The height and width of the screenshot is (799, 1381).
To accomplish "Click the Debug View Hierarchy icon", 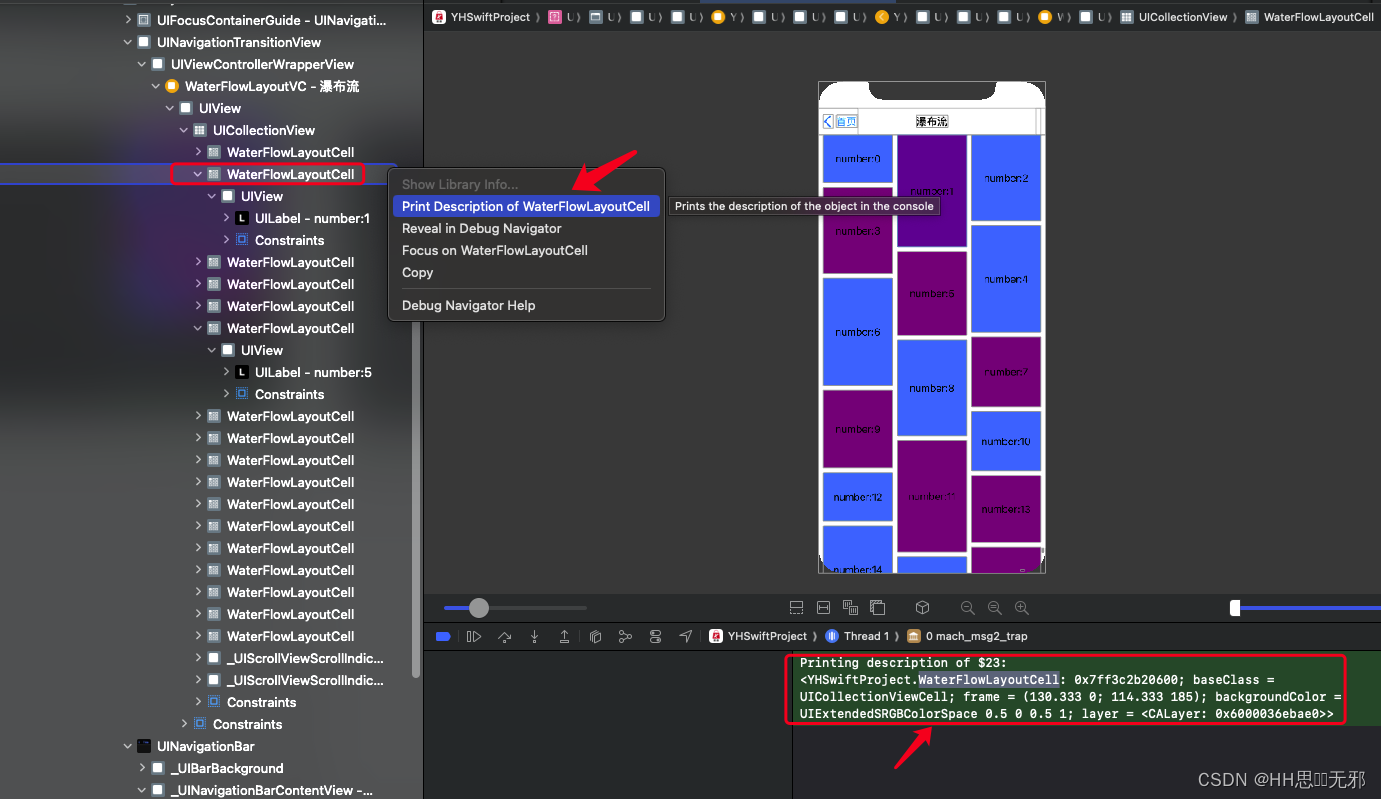I will coord(595,636).
